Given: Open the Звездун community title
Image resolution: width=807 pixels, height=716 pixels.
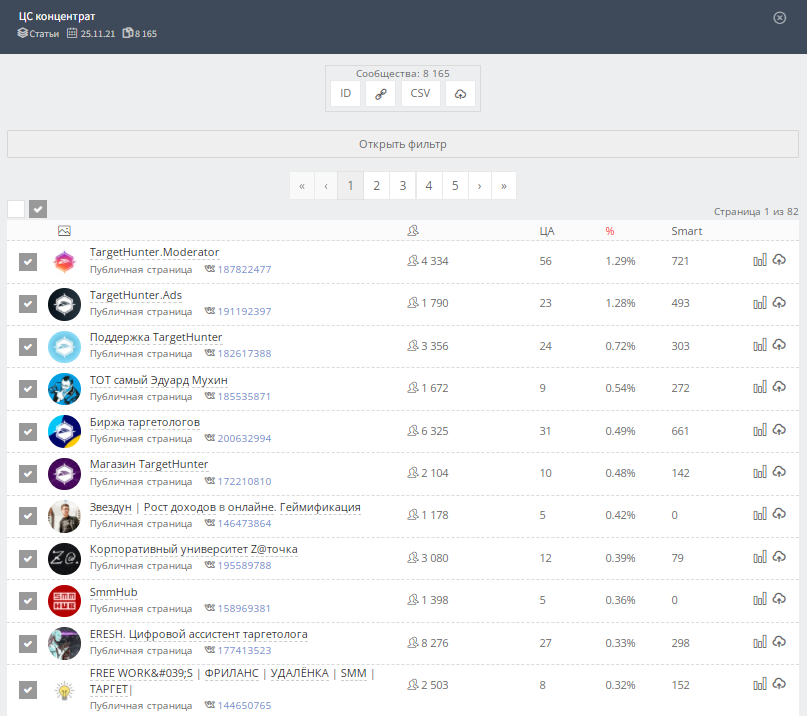Looking at the screenshot, I should click(225, 507).
